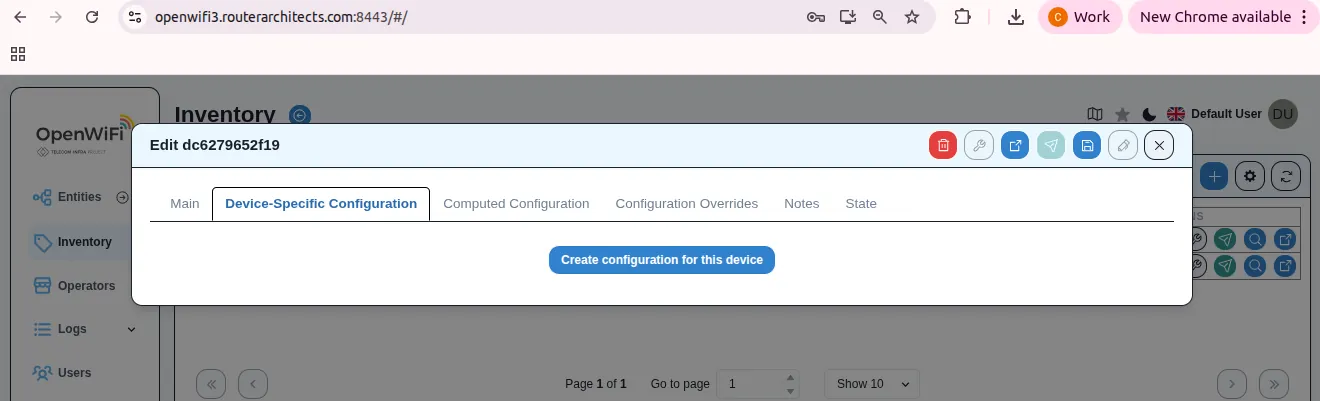Click the install app icon in the address bar
Viewport: 1320px width, 401px height.
coord(848,17)
